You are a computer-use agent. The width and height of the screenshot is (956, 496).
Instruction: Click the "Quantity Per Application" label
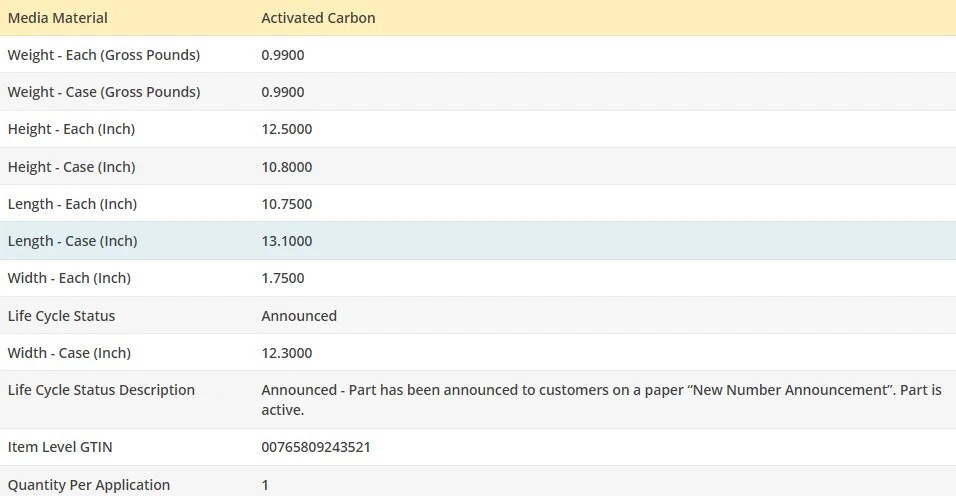click(89, 485)
